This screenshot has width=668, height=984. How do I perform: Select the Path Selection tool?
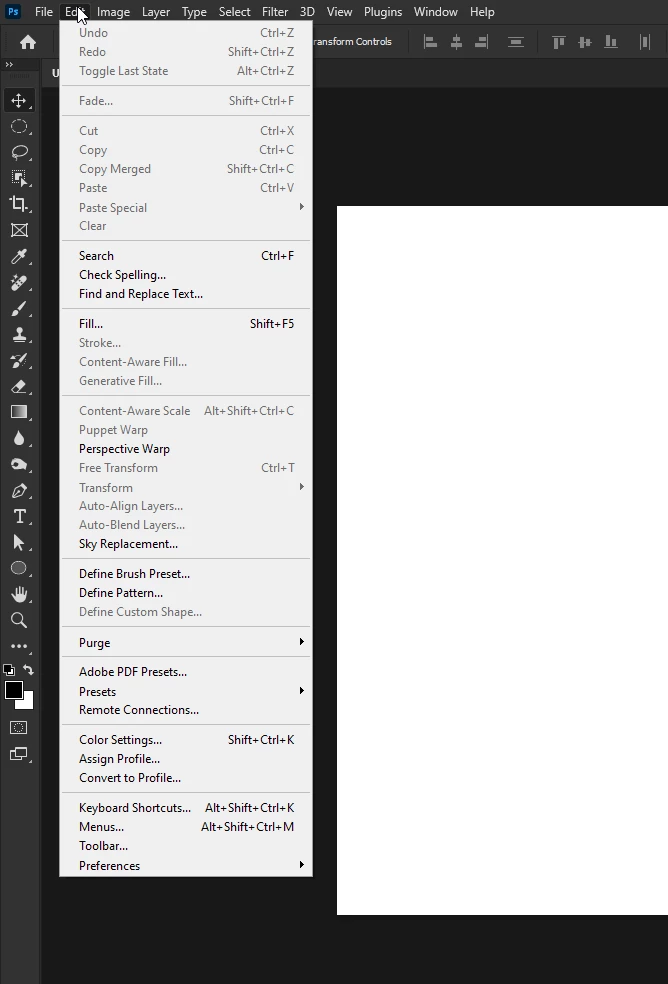coord(19,542)
